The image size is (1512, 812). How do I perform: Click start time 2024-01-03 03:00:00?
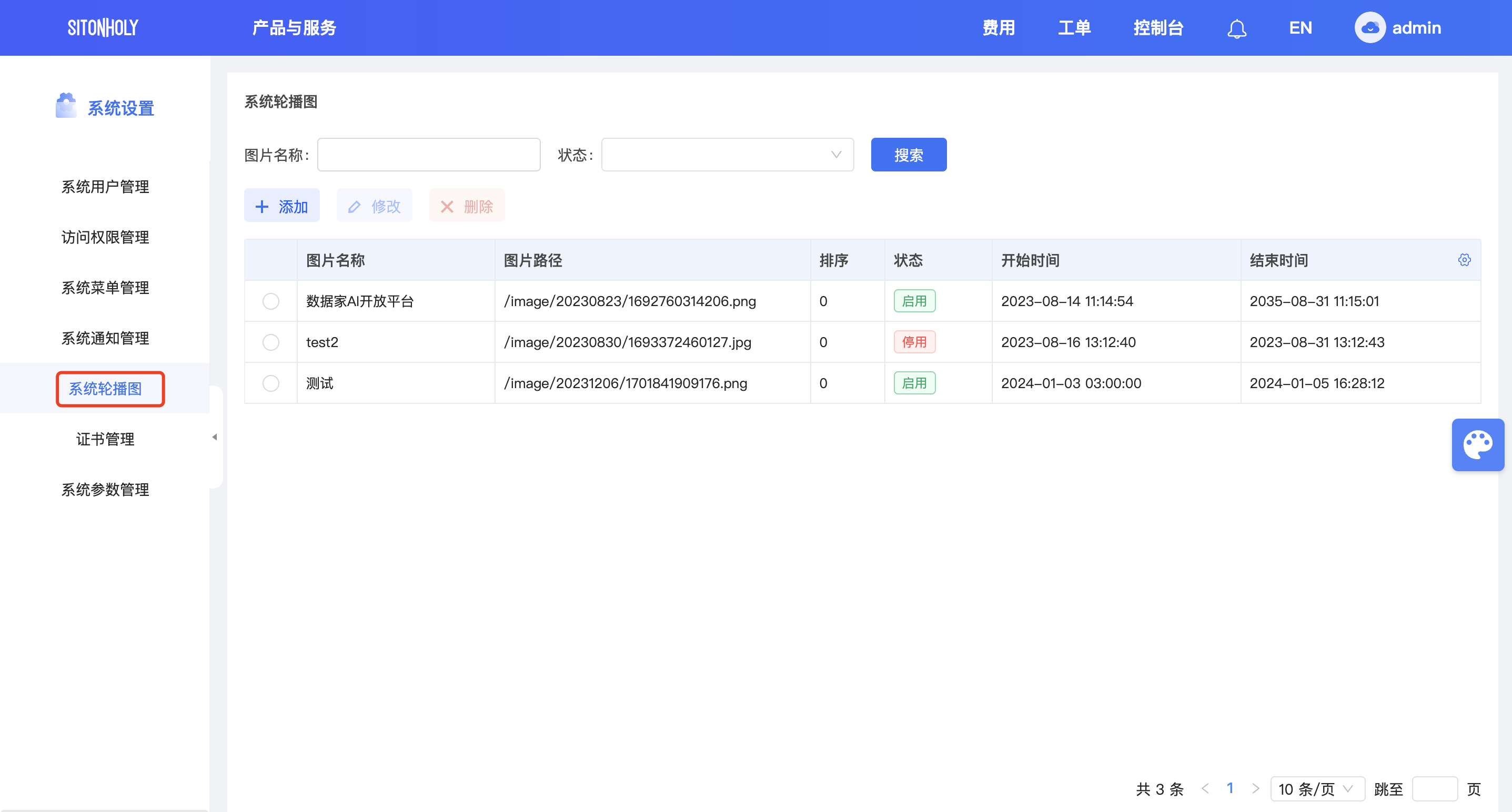[x=1071, y=383]
